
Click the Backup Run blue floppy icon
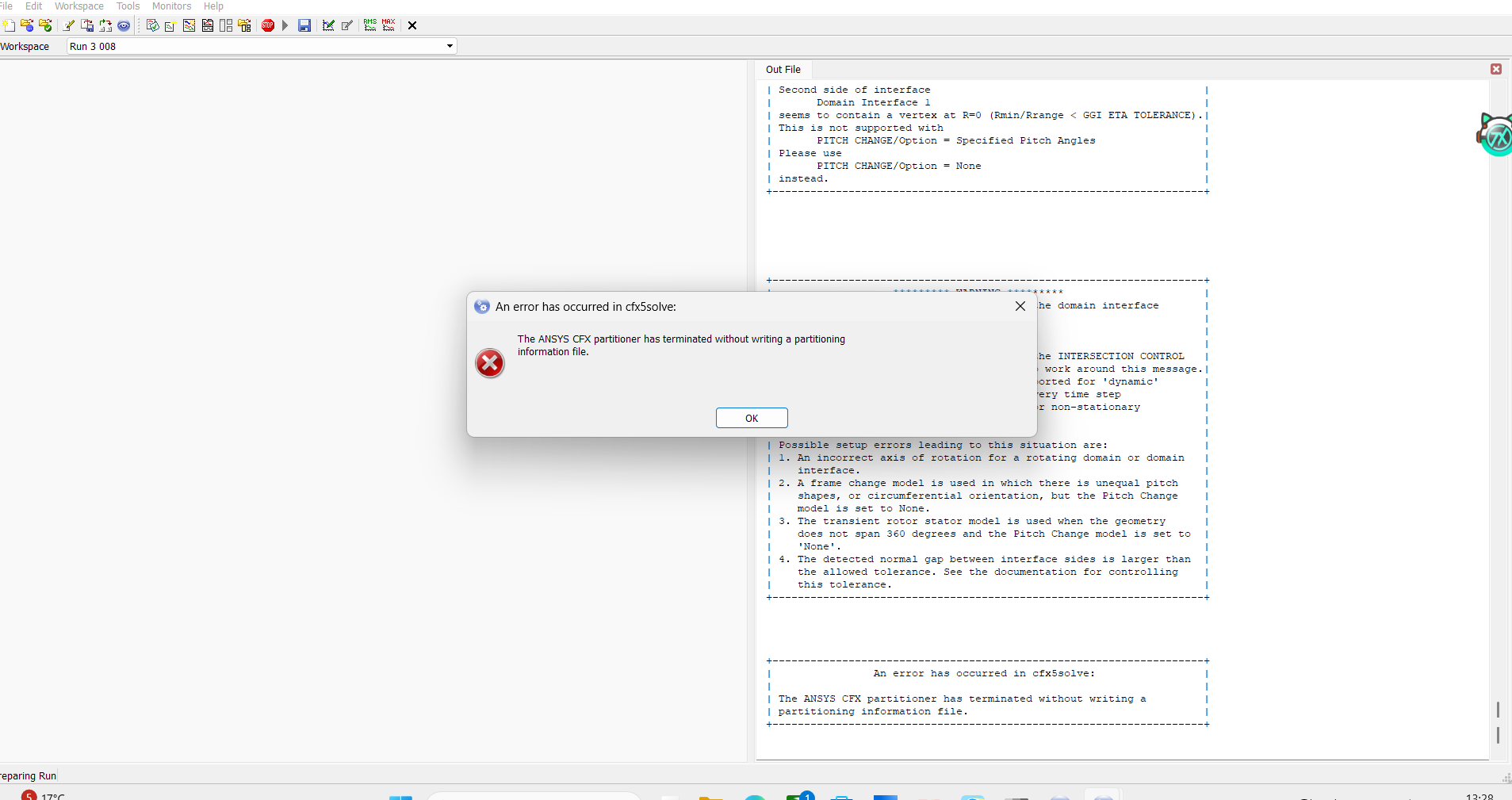pyautogui.click(x=304, y=25)
